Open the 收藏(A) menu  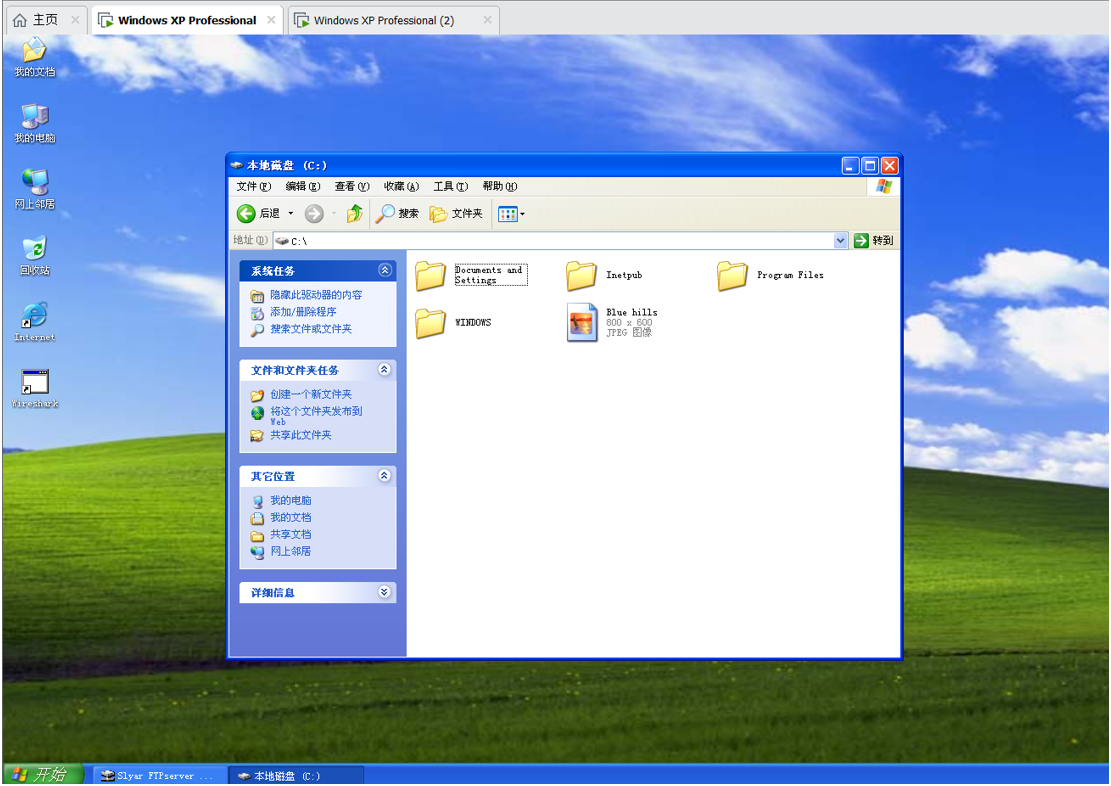coord(401,186)
